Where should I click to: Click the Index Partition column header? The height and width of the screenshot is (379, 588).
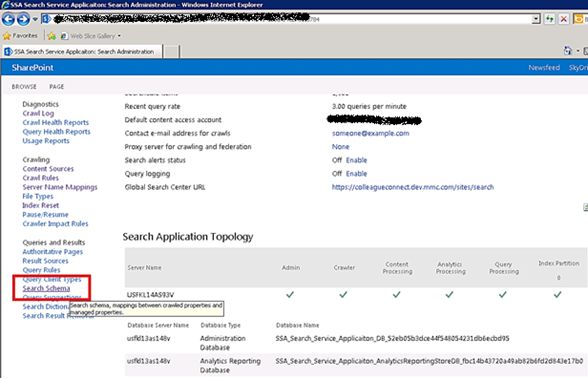point(559,264)
